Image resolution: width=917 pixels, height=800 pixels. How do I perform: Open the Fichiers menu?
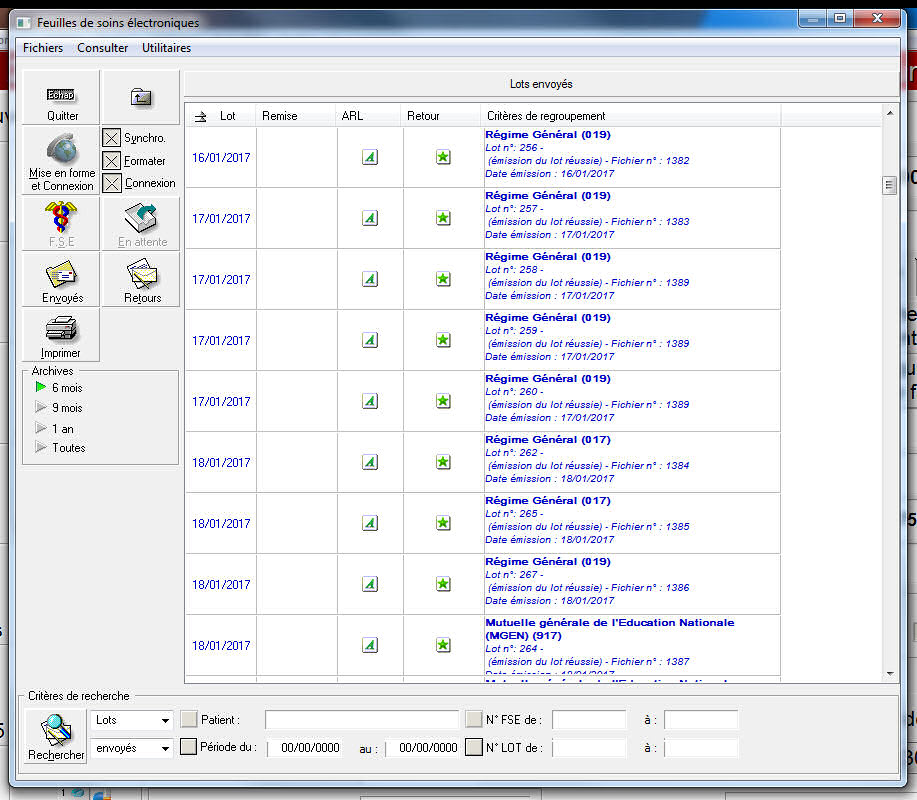tap(43, 48)
